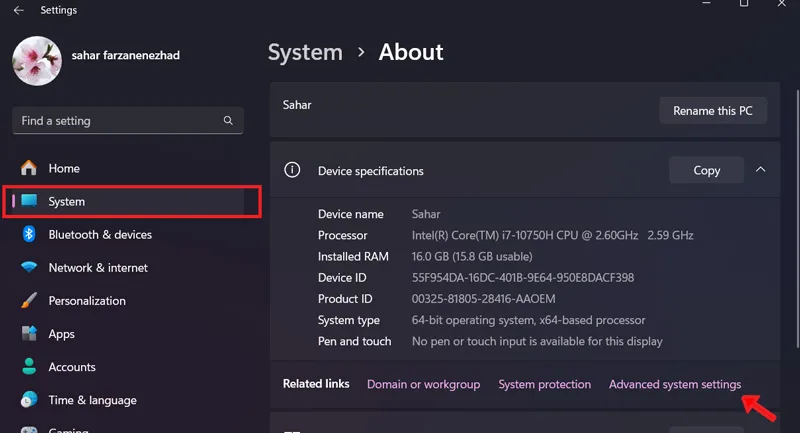Image resolution: width=800 pixels, height=433 pixels.
Task: Click Rename this PC button
Action: [x=713, y=111]
